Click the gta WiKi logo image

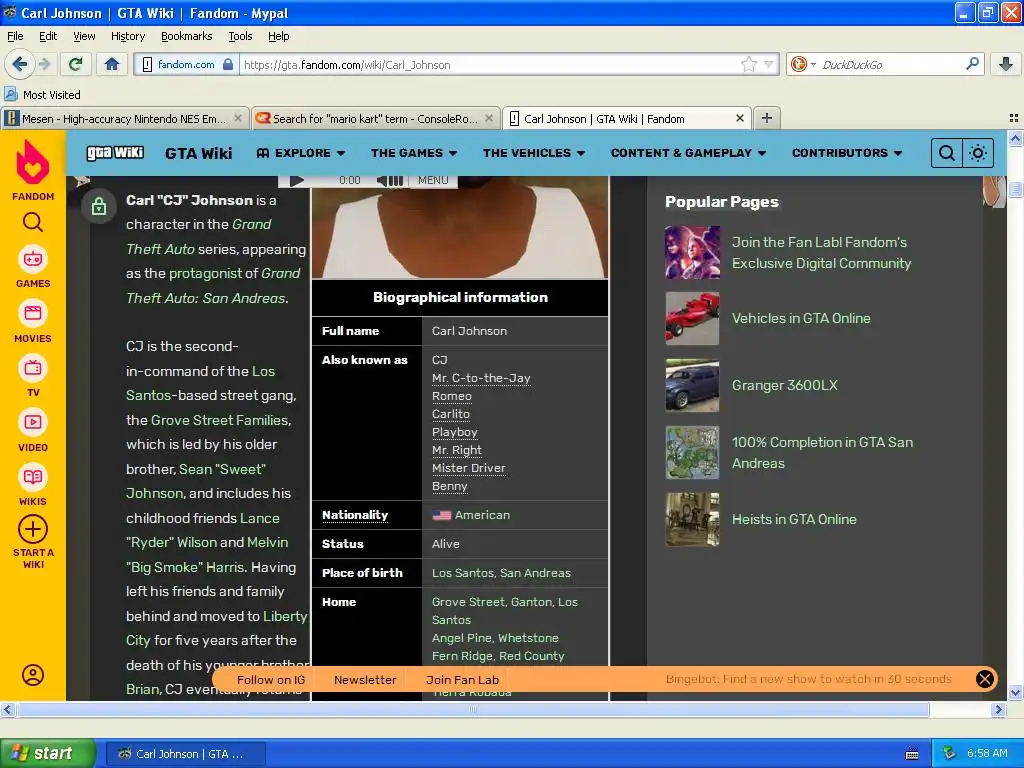pos(115,153)
